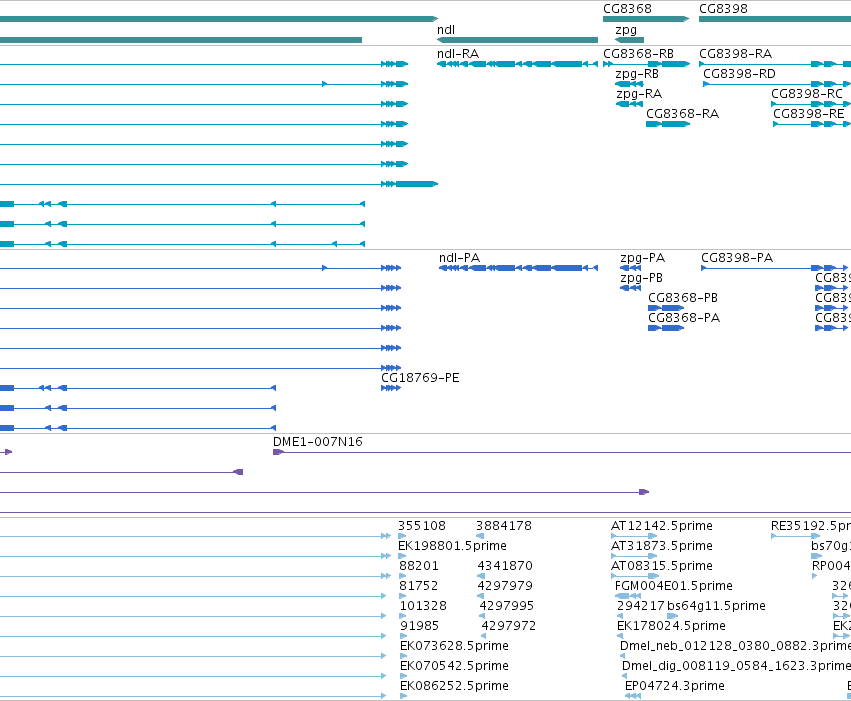
Task: Open EST bs64g11.5prime
Action: (716, 606)
